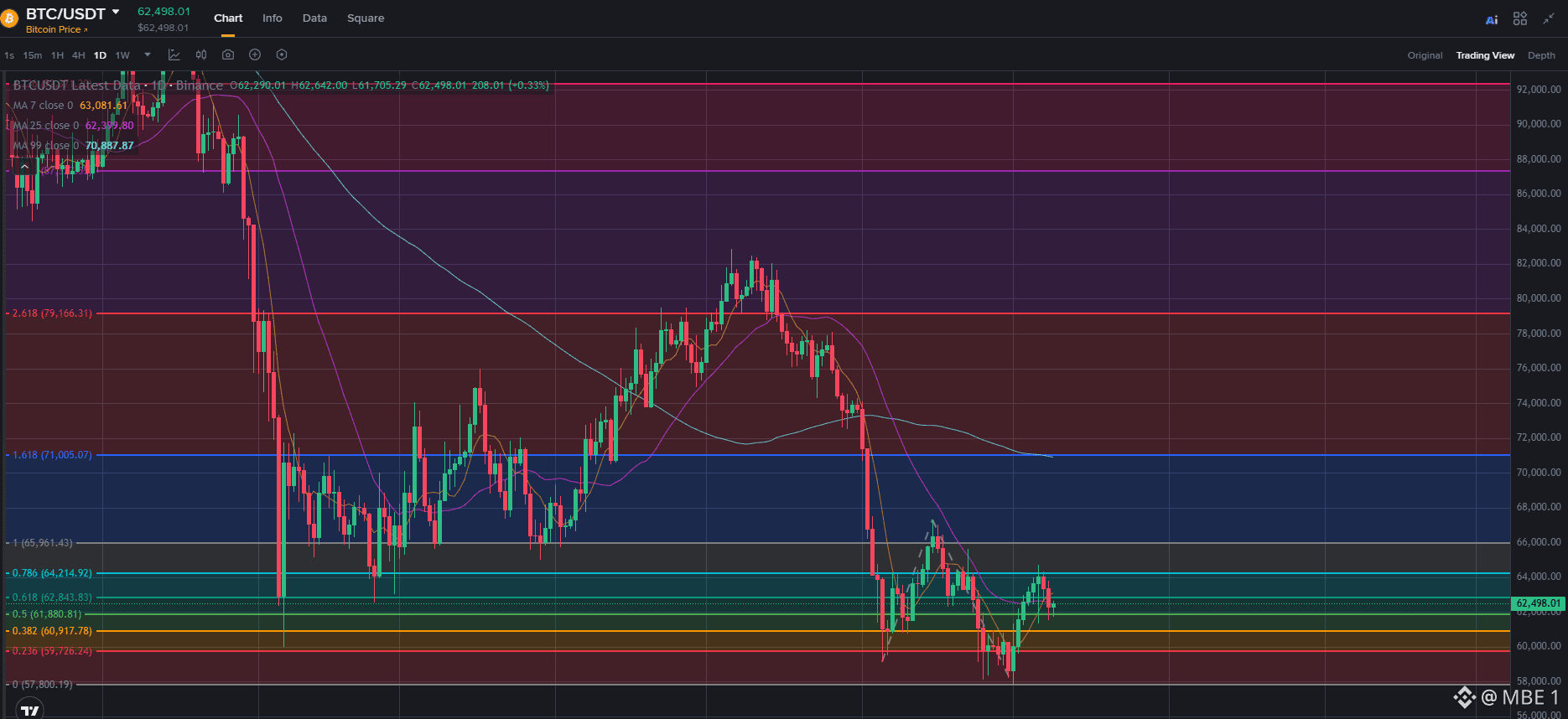Viewport: 1568px width, 719px height.
Task: Switch to the Data tab
Action: tap(314, 18)
